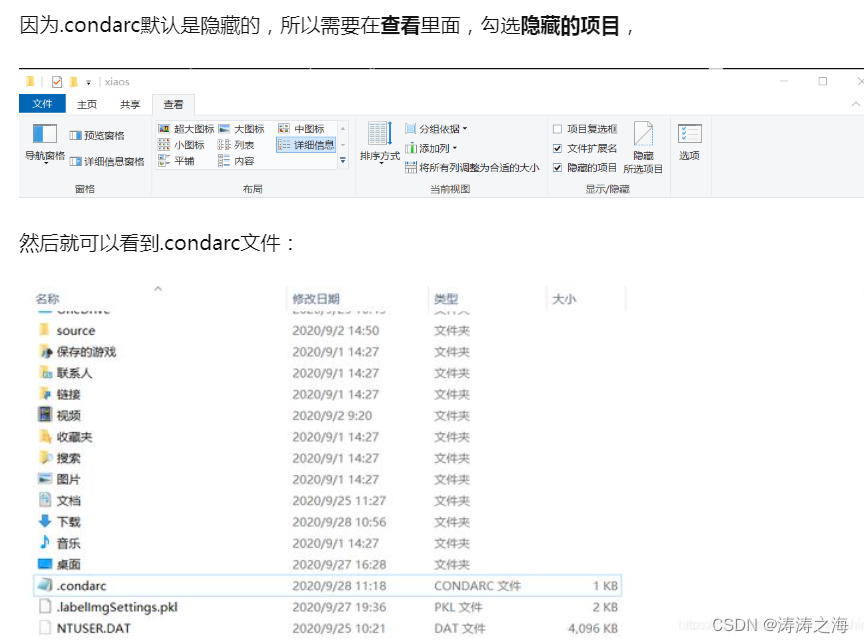Image resolution: width=864 pixels, height=643 pixels.
Task: Select the 搜索 folder icon
Action: pyautogui.click(x=45, y=457)
